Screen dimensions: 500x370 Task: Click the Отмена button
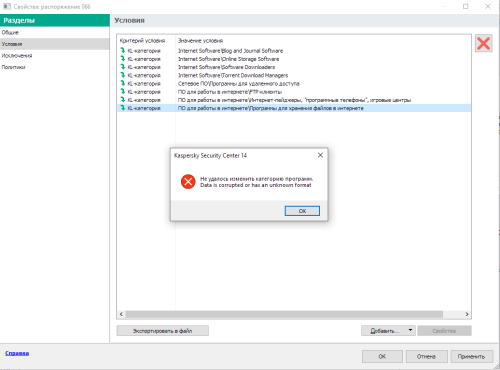pos(426,356)
